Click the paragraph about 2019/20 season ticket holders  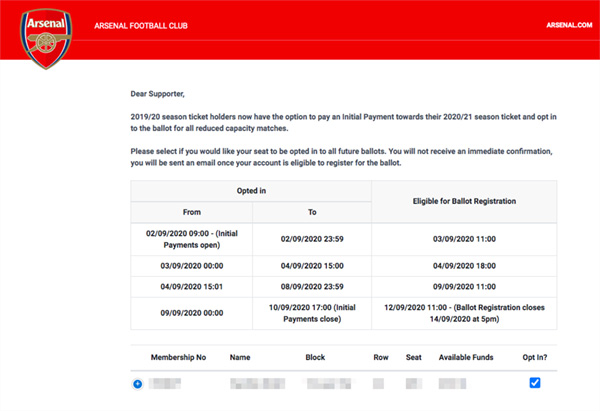pos(343,122)
